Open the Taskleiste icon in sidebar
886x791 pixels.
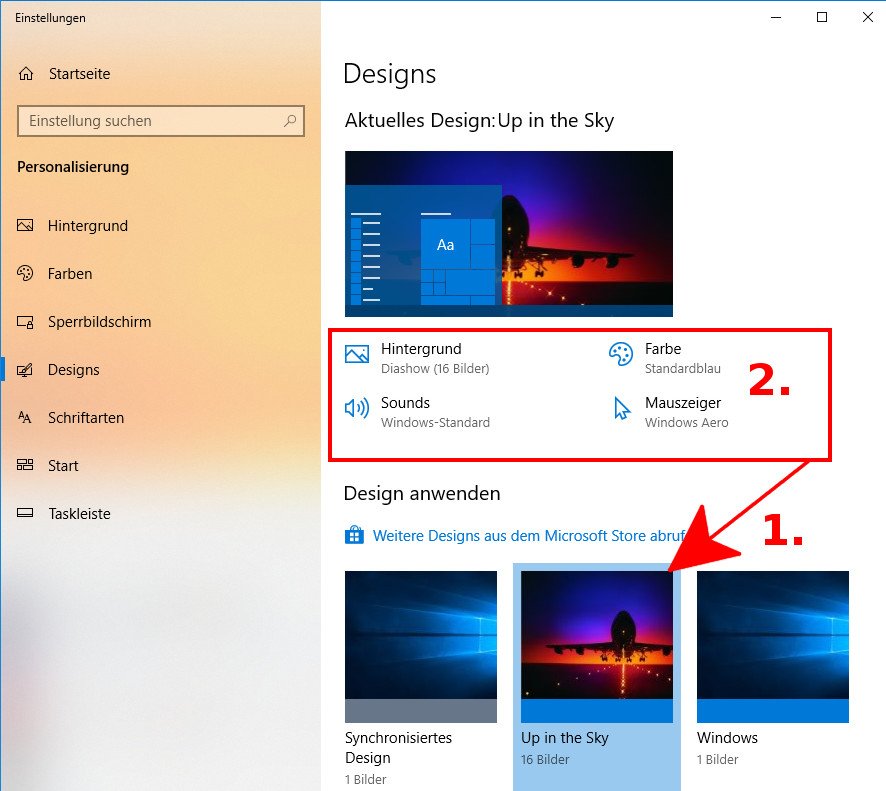[x=26, y=514]
